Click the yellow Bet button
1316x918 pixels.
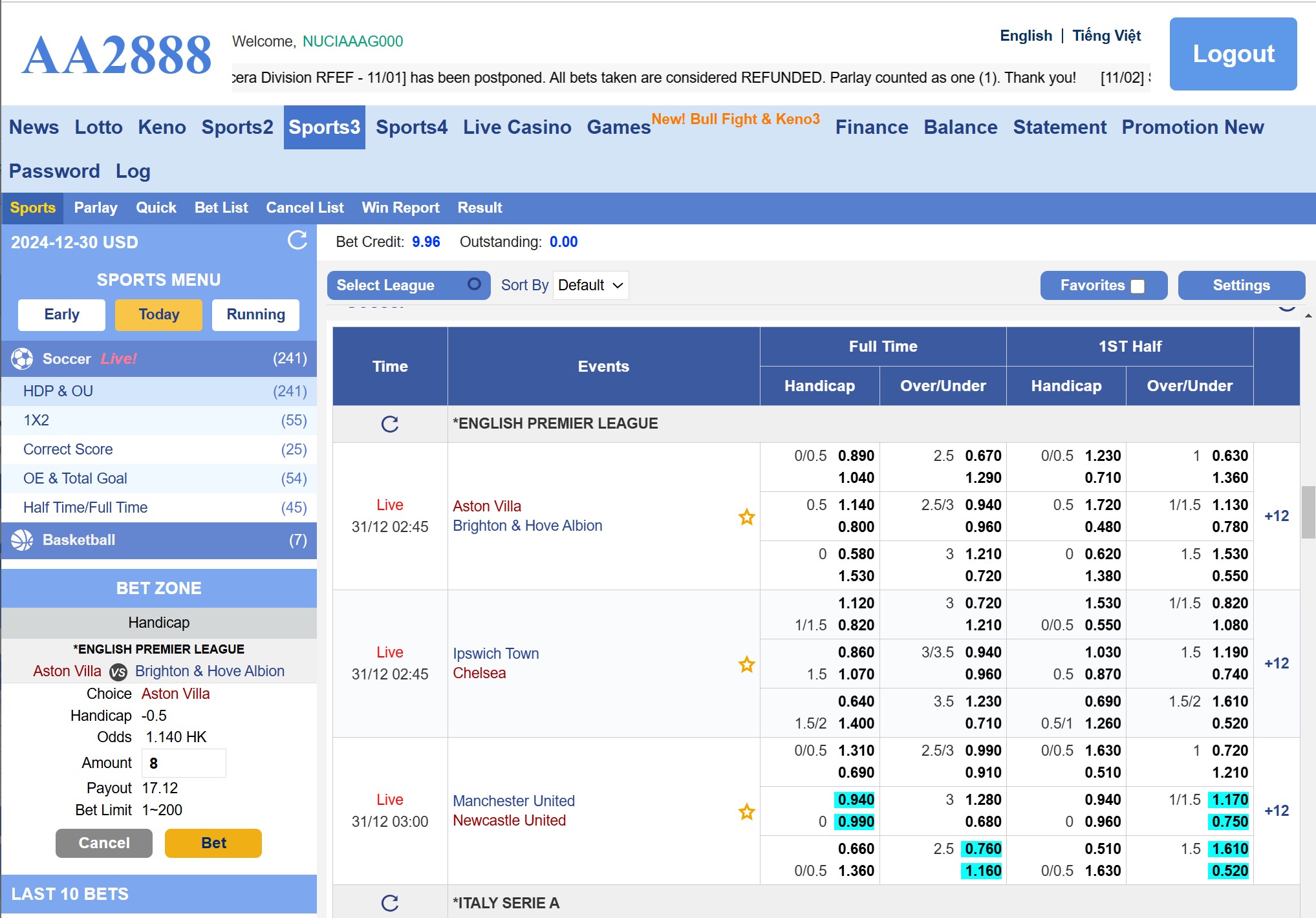coord(213,843)
